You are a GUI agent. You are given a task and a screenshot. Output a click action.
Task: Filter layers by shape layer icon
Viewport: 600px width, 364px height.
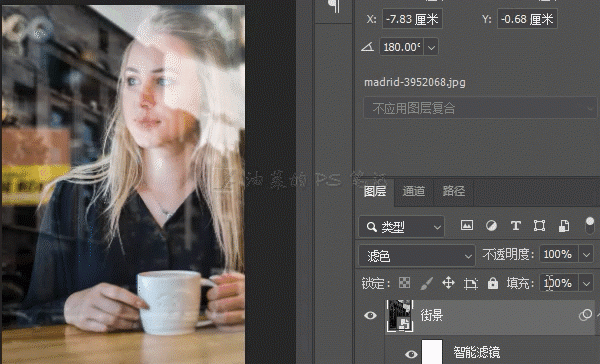click(539, 226)
